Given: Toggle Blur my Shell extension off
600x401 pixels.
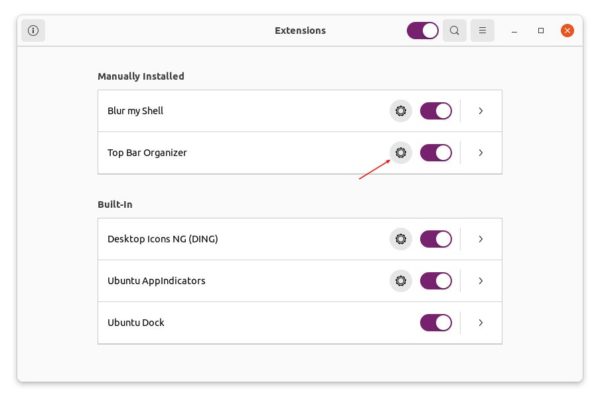Looking at the screenshot, I should tap(435, 111).
